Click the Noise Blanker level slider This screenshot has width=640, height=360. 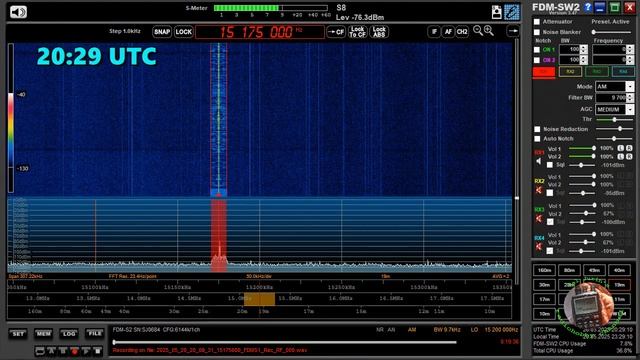[612, 32]
